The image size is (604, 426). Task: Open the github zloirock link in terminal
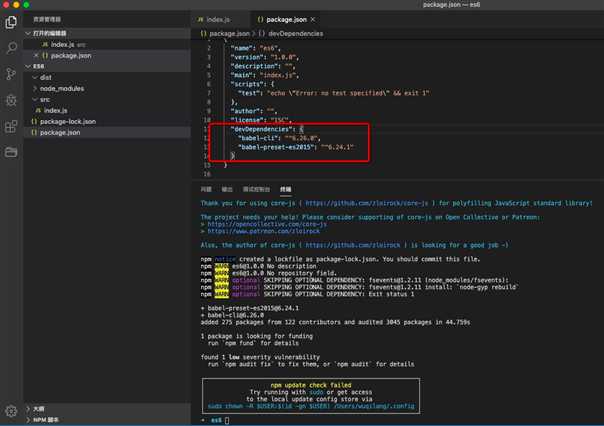(x=353, y=245)
